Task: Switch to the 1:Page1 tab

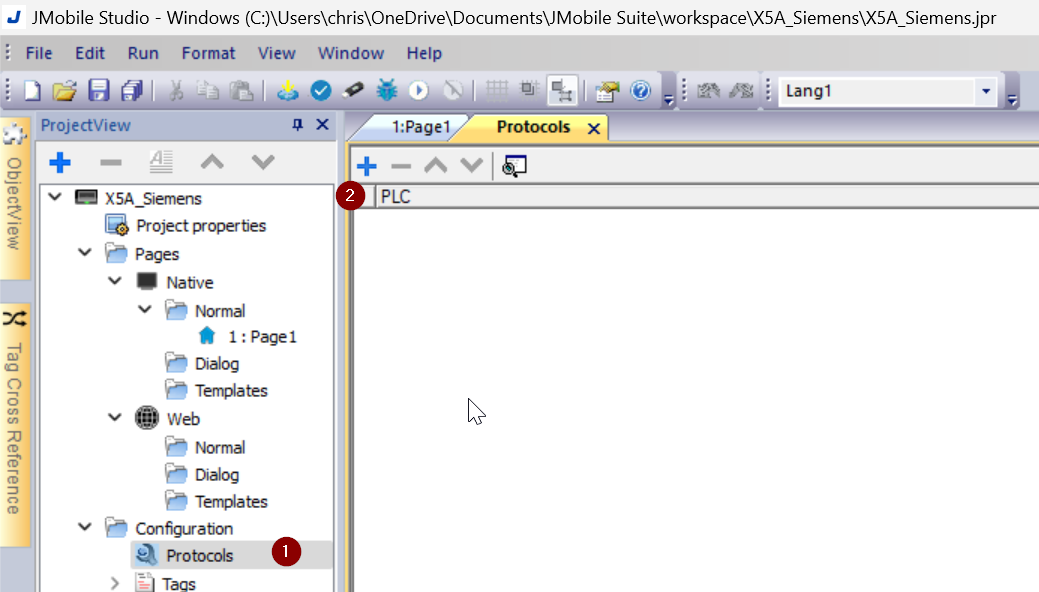Action: point(420,127)
